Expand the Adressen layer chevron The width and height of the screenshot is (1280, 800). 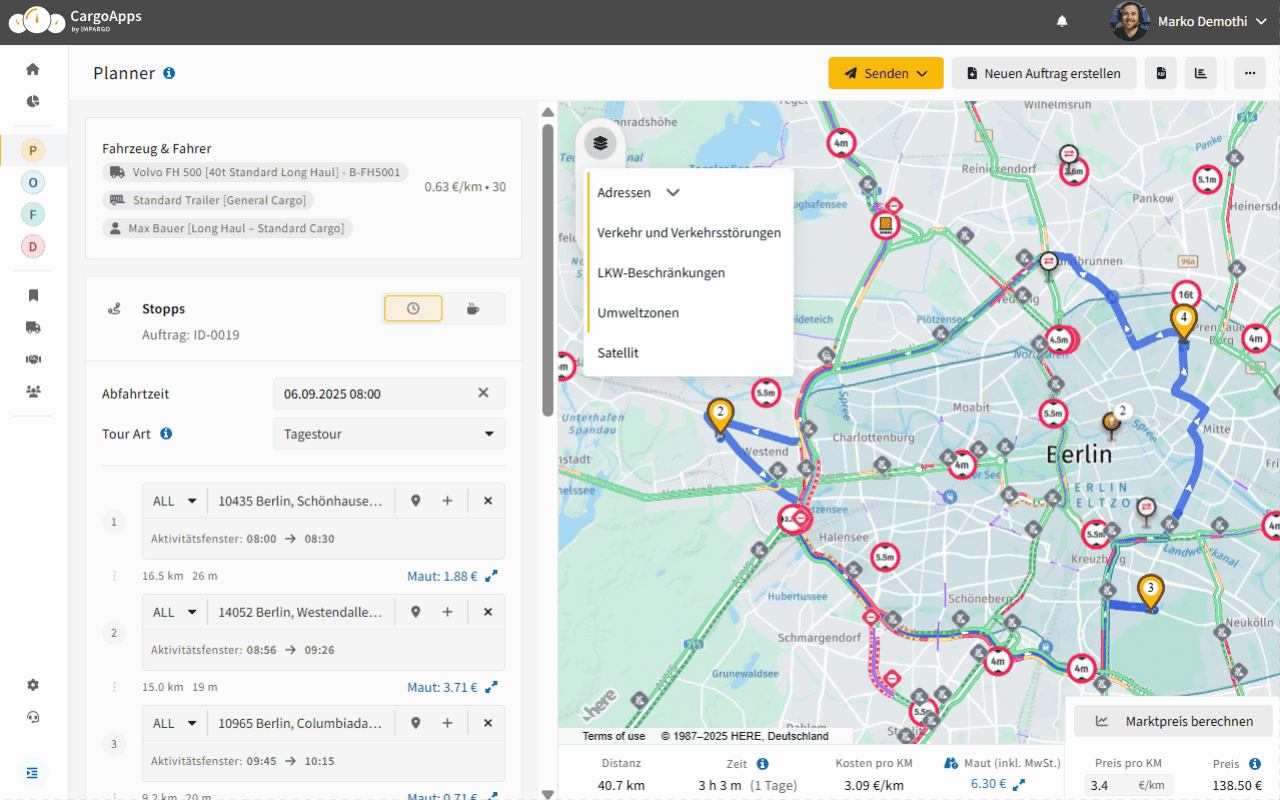pyautogui.click(x=673, y=193)
